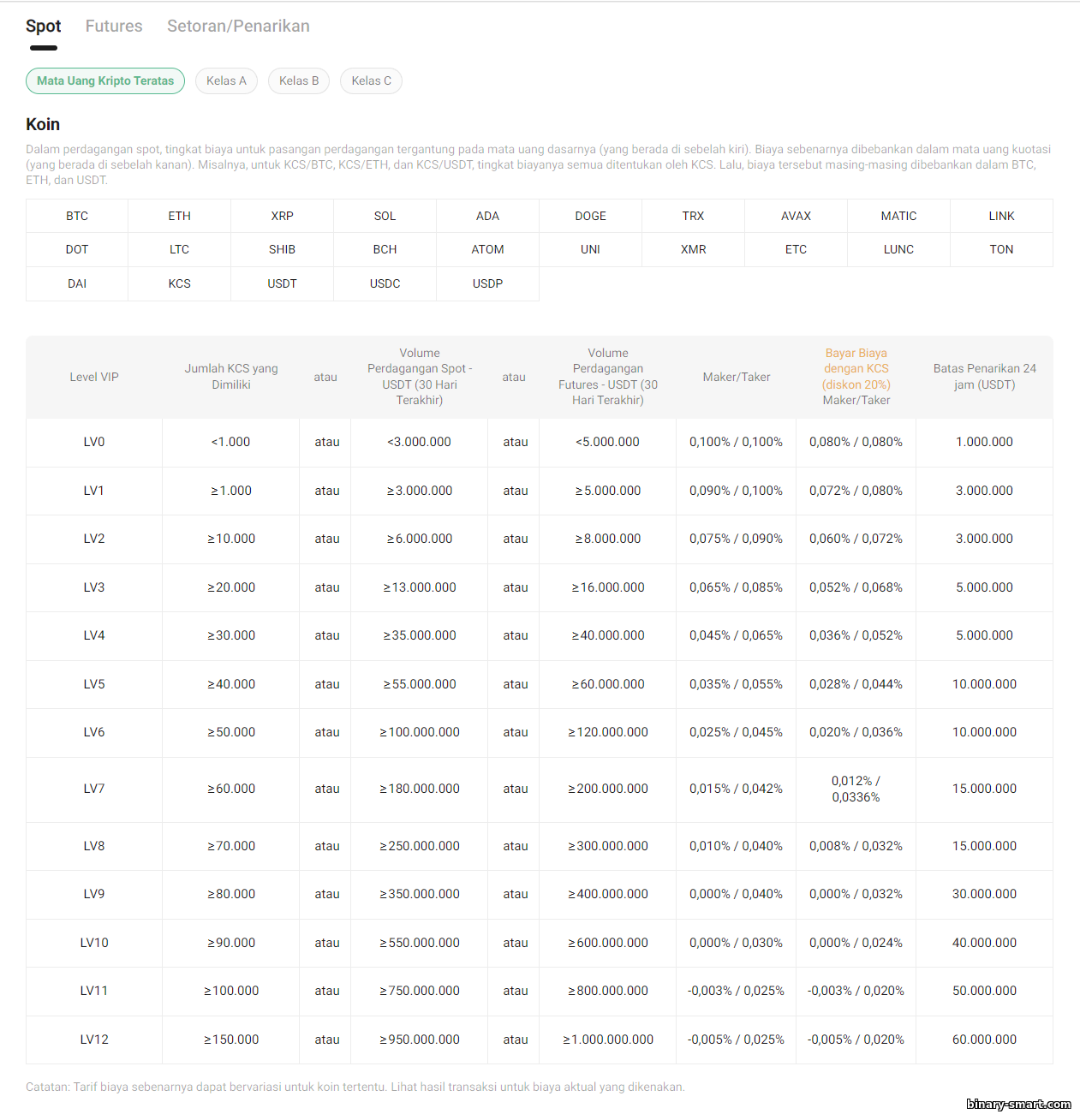Click the DAI coin cell
Viewport: 1080px width, 1120px height.
(77, 283)
